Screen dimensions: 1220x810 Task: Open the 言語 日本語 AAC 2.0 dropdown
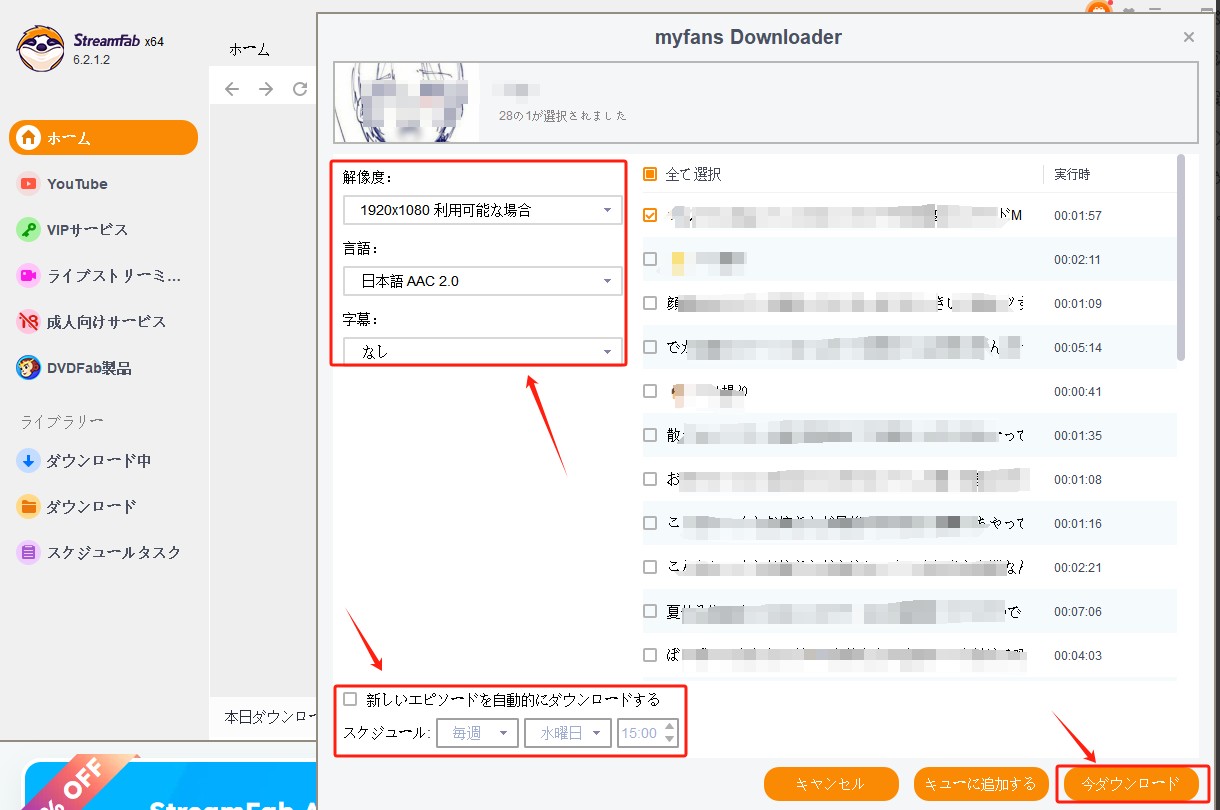click(x=482, y=281)
